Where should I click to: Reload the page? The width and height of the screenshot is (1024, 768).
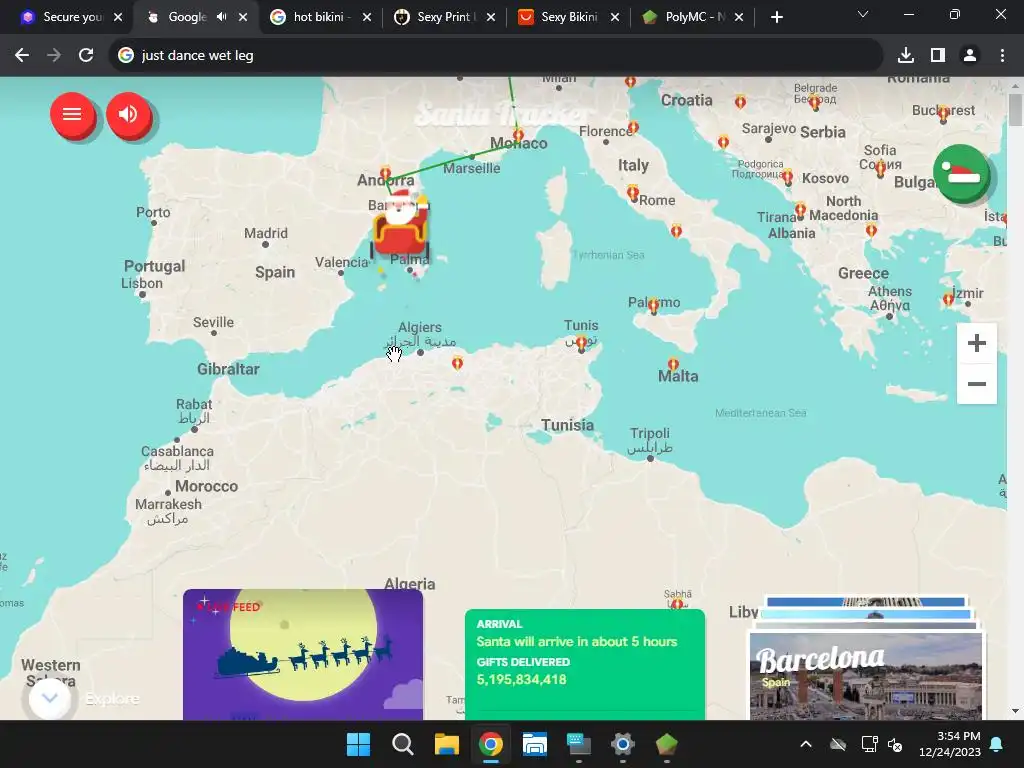pos(86,56)
